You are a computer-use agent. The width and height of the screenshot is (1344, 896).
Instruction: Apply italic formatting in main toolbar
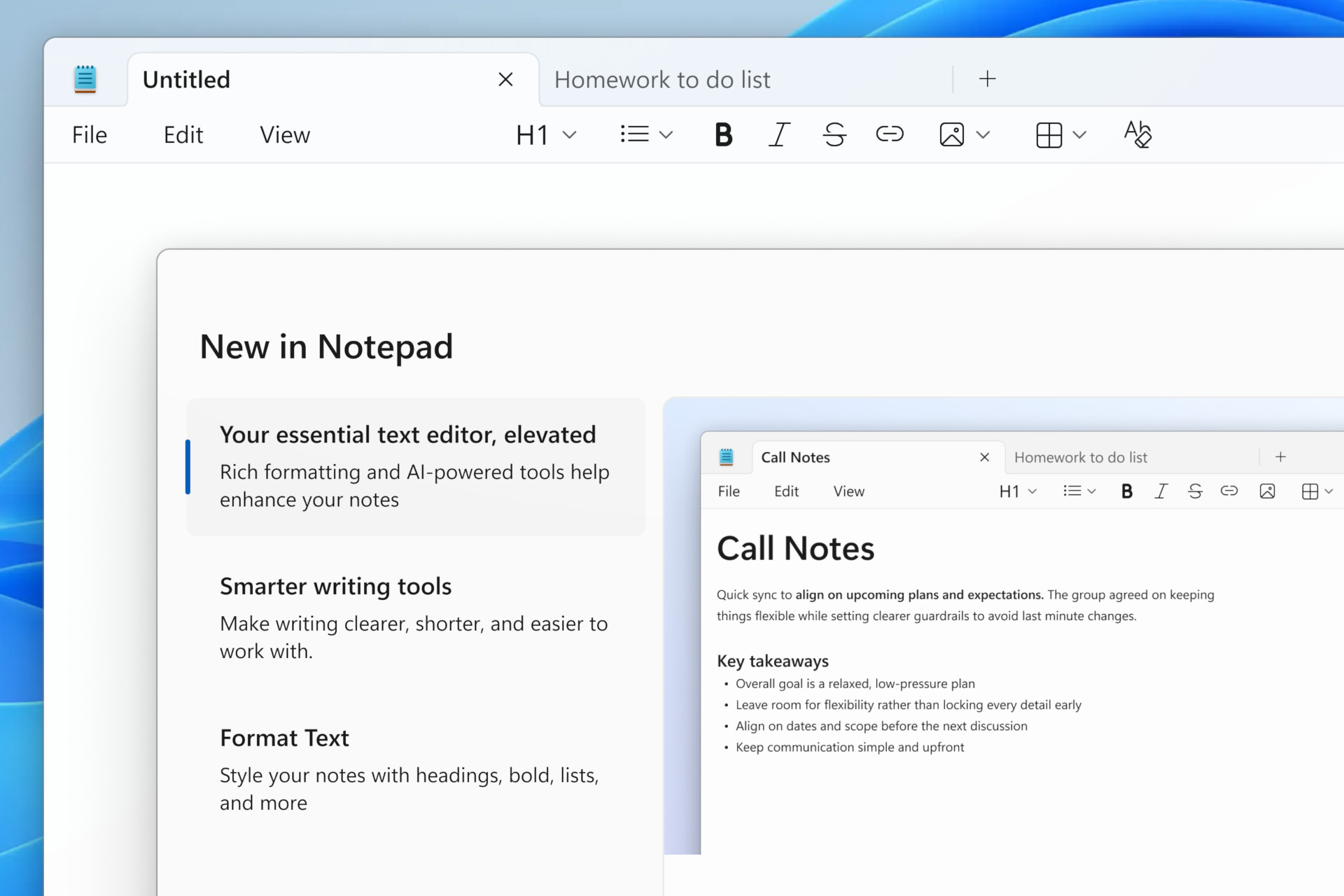coord(778,134)
